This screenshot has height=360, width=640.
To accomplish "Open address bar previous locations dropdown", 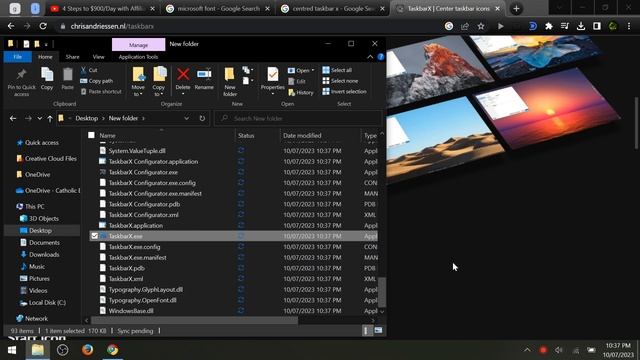I will [x=187, y=118].
